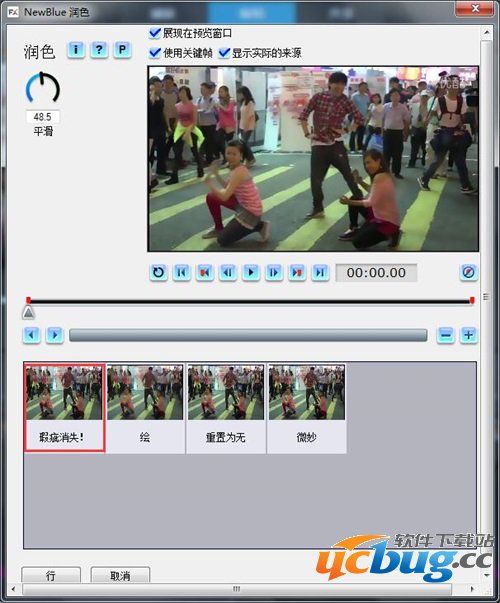Click the timecode 00:00.00 field
Screen dimensions: 500x603
(376, 273)
